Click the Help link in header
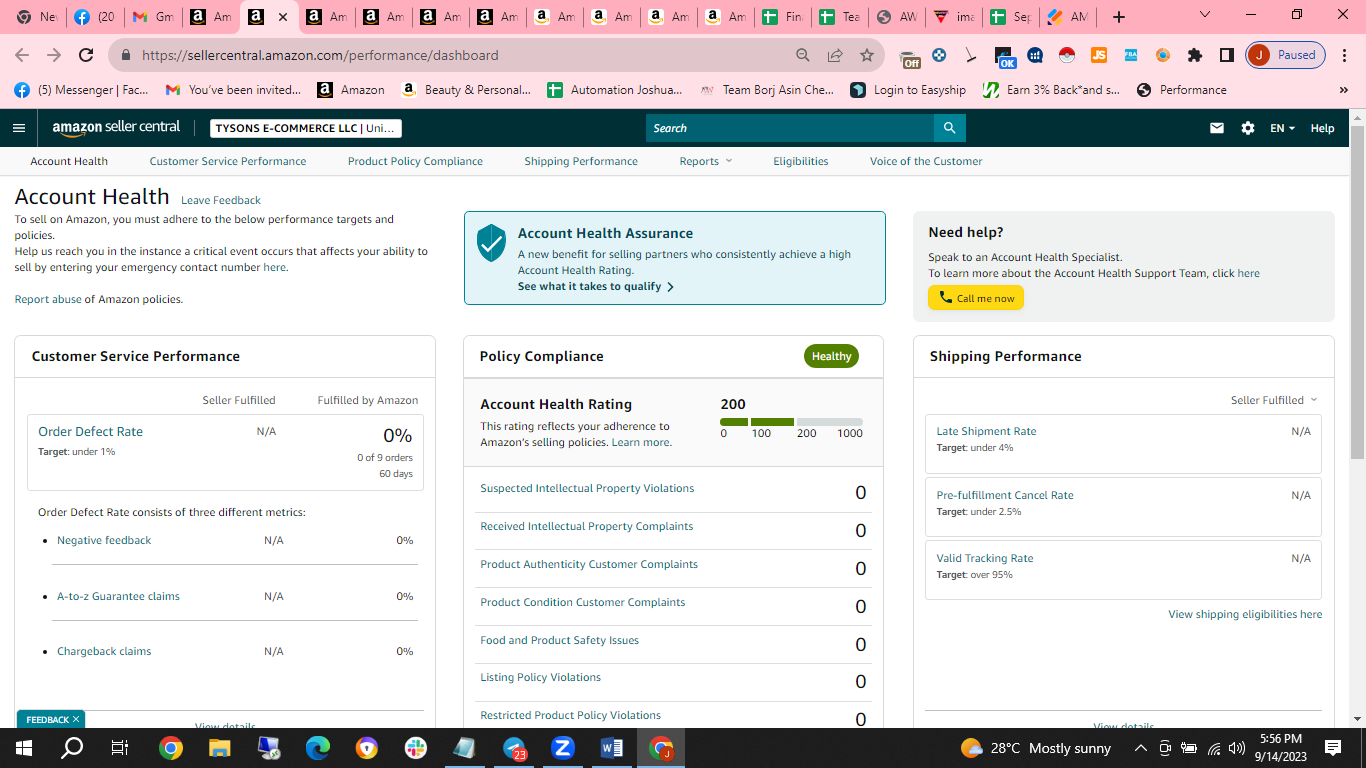 click(1322, 128)
